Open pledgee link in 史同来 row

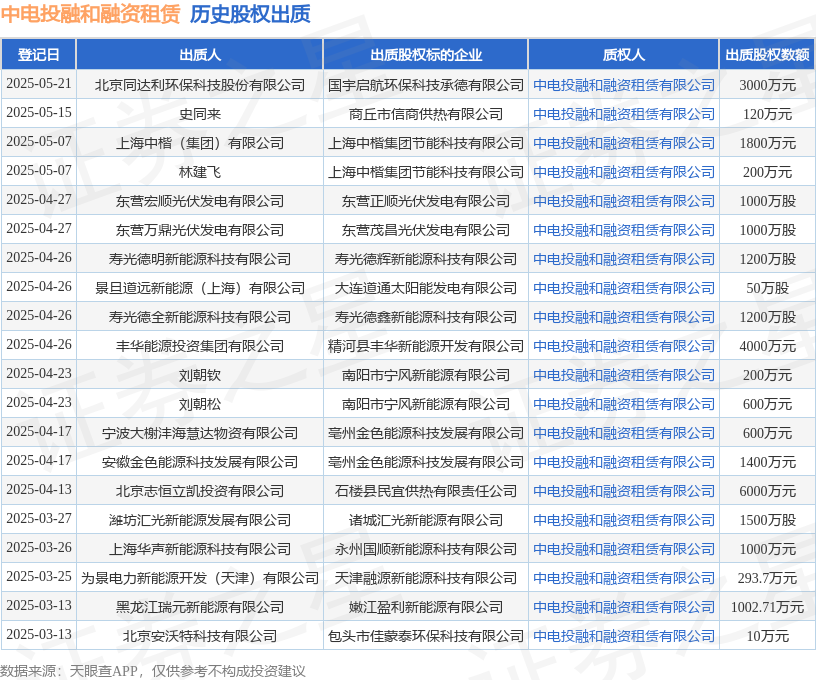(x=623, y=114)
